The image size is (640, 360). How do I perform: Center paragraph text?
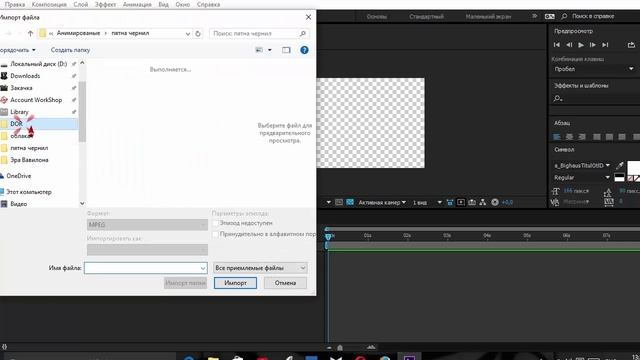[569, 137]
